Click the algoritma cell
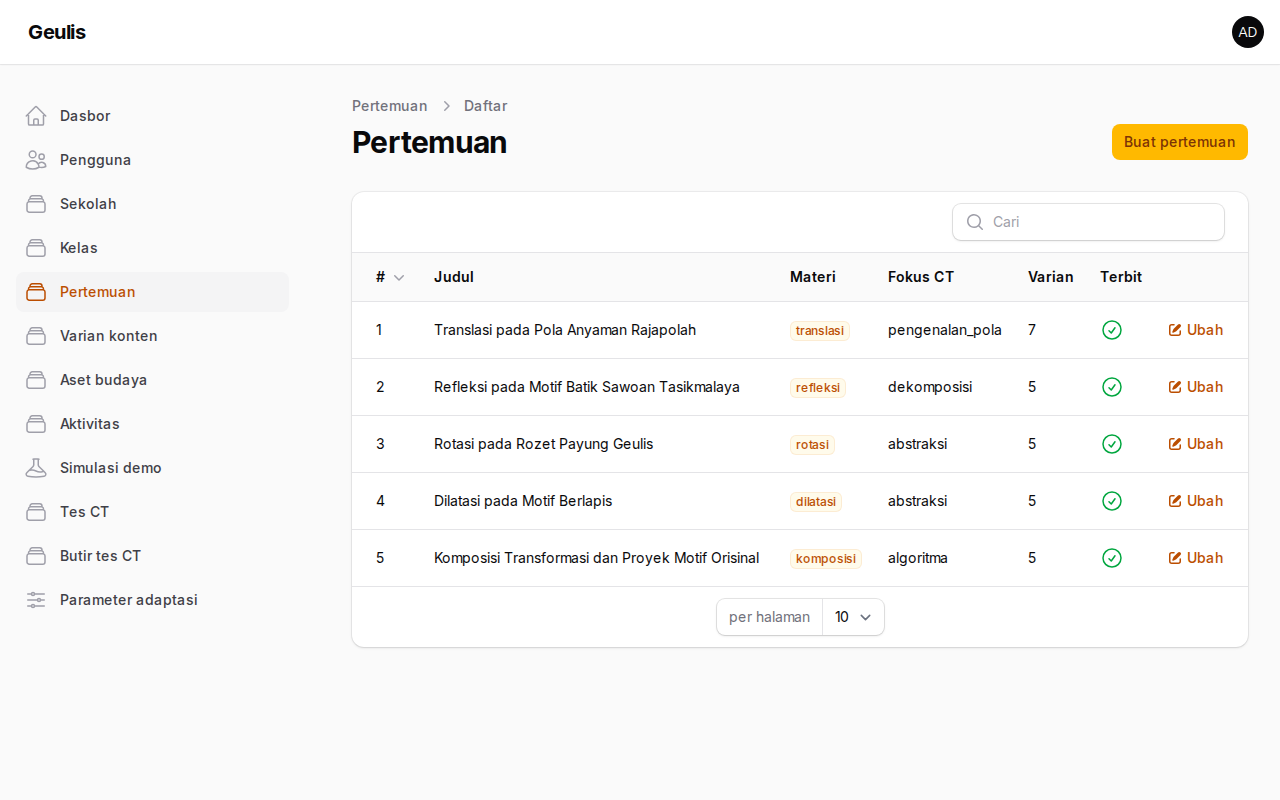This screenshot has width=1280, height=800. click(x=918, y=558)
